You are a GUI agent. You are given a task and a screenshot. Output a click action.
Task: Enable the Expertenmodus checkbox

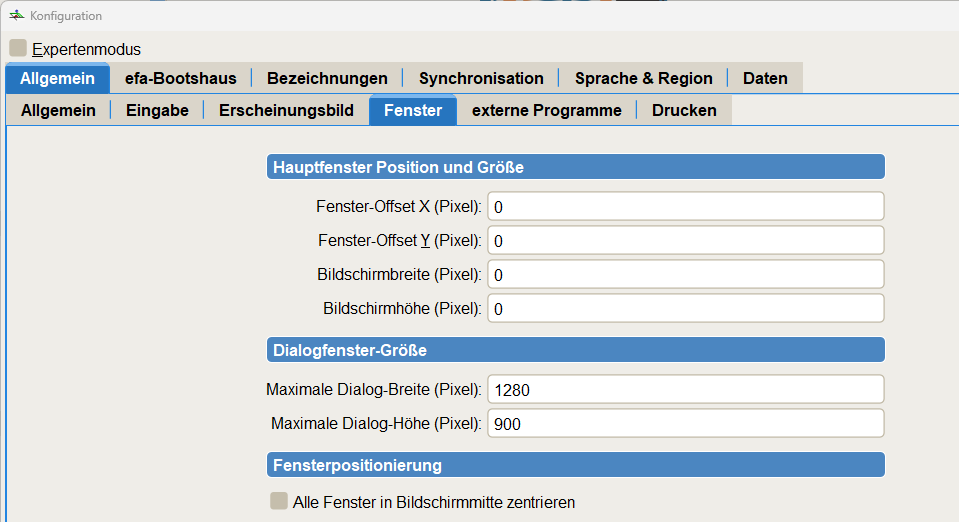coord(18,48)
